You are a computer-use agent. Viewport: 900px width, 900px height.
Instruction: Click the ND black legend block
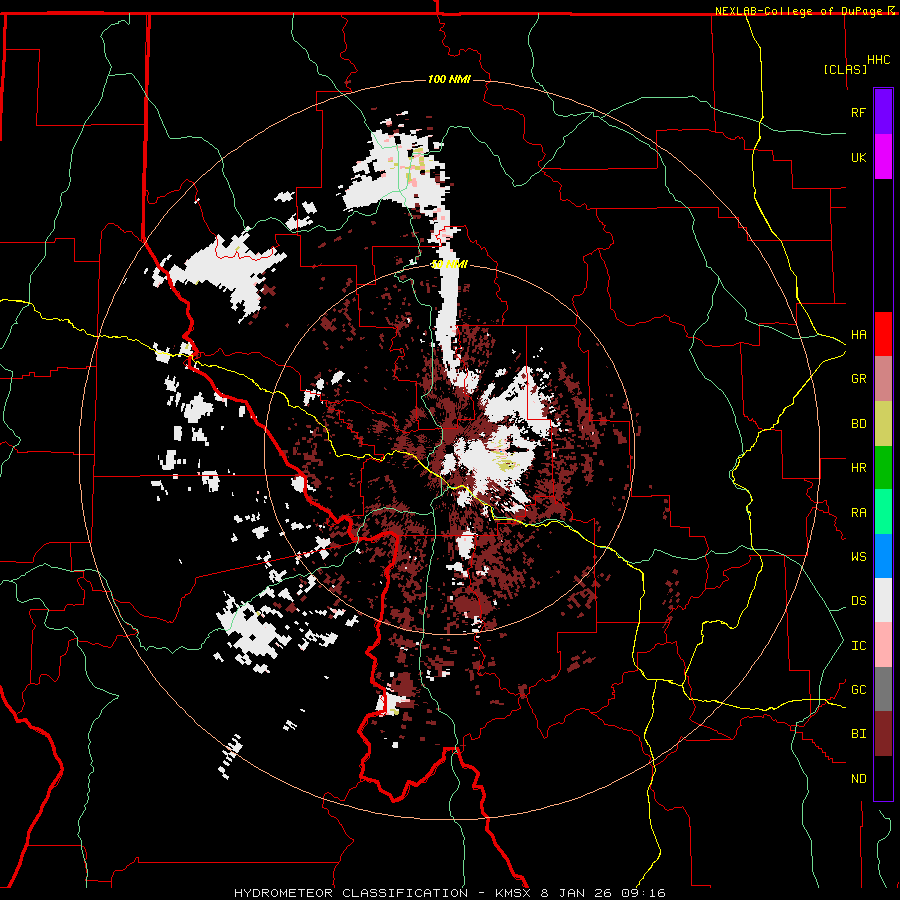pos(883,778)
